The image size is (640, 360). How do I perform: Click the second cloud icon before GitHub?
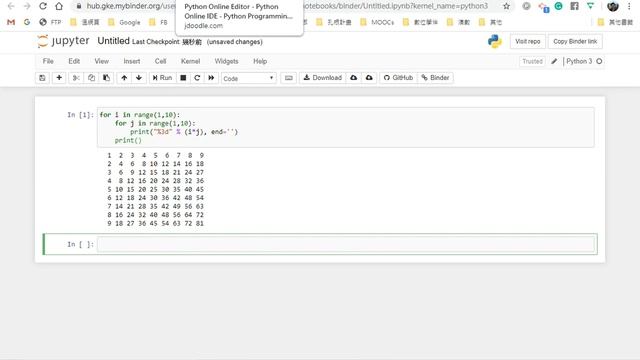click(369, 78)
